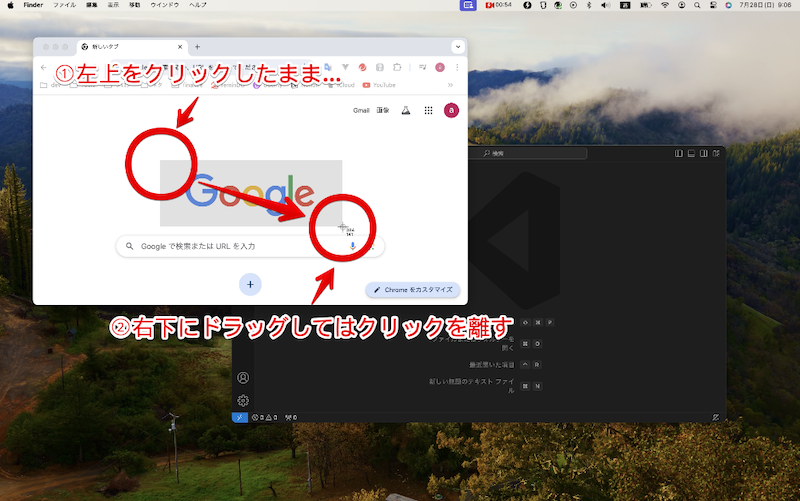The width and height of the screenshot is (800, 501).
Task: Toggle the bottom panel in VS Code
Action: point(691,153)
